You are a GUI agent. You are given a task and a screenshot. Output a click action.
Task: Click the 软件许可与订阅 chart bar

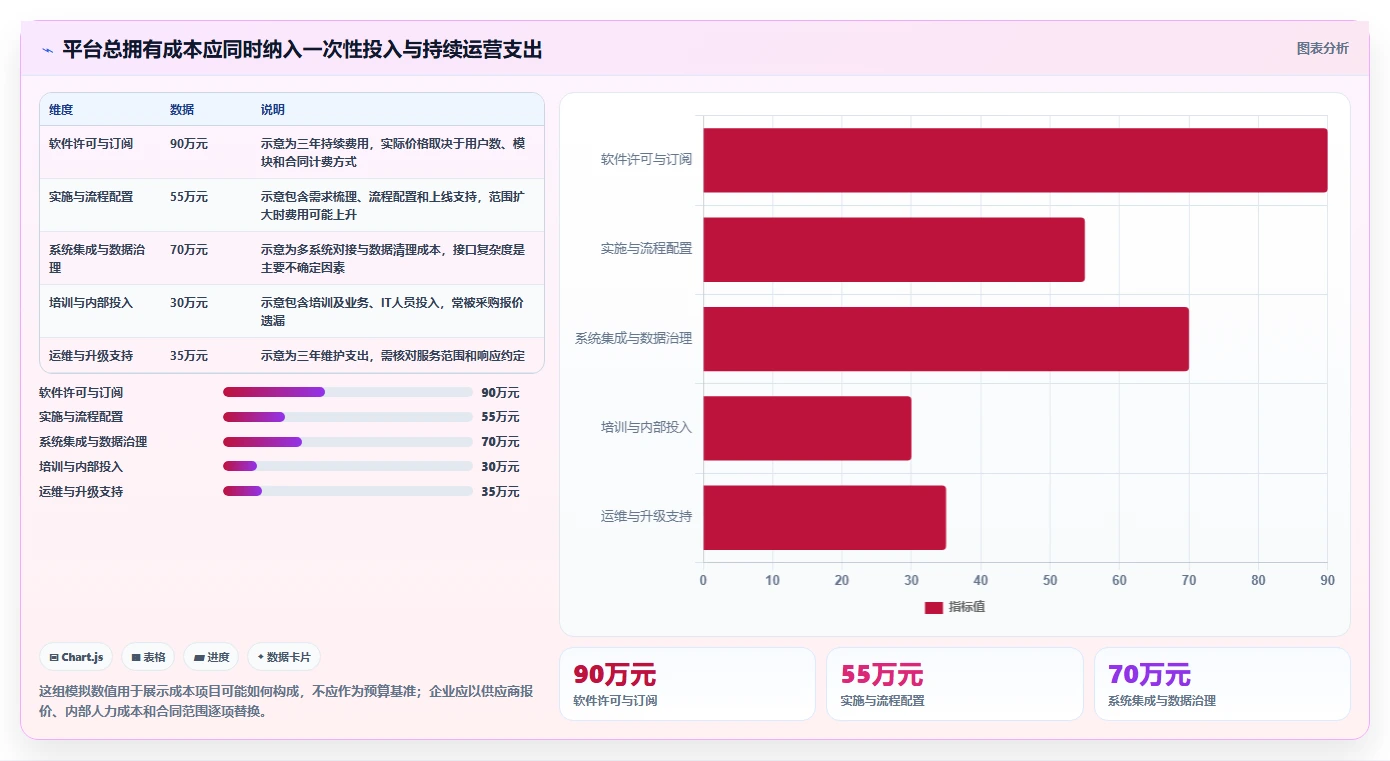(x=1015, y=160)
